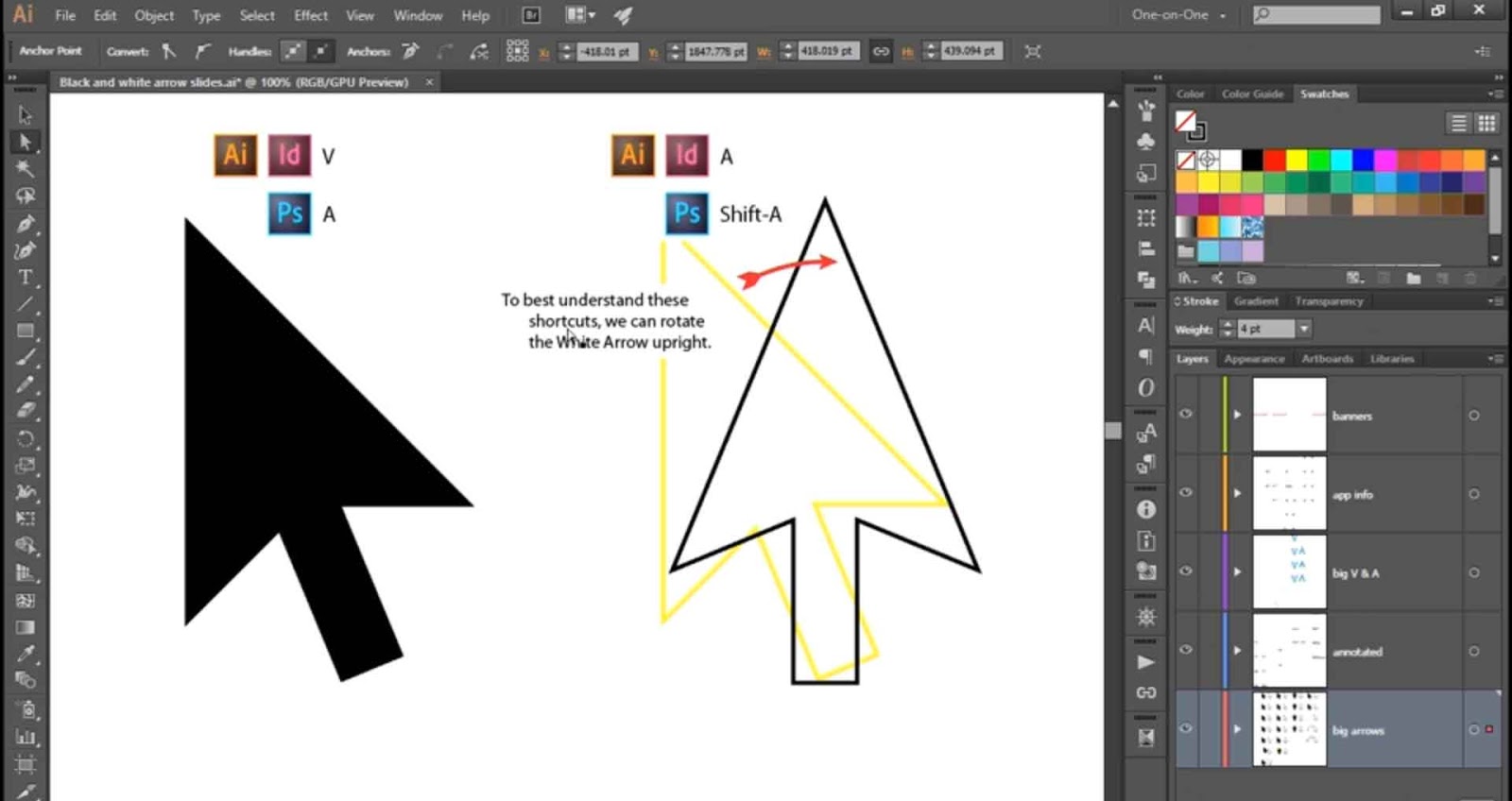Switch to the Color Guide tab

coord(1252,94)
